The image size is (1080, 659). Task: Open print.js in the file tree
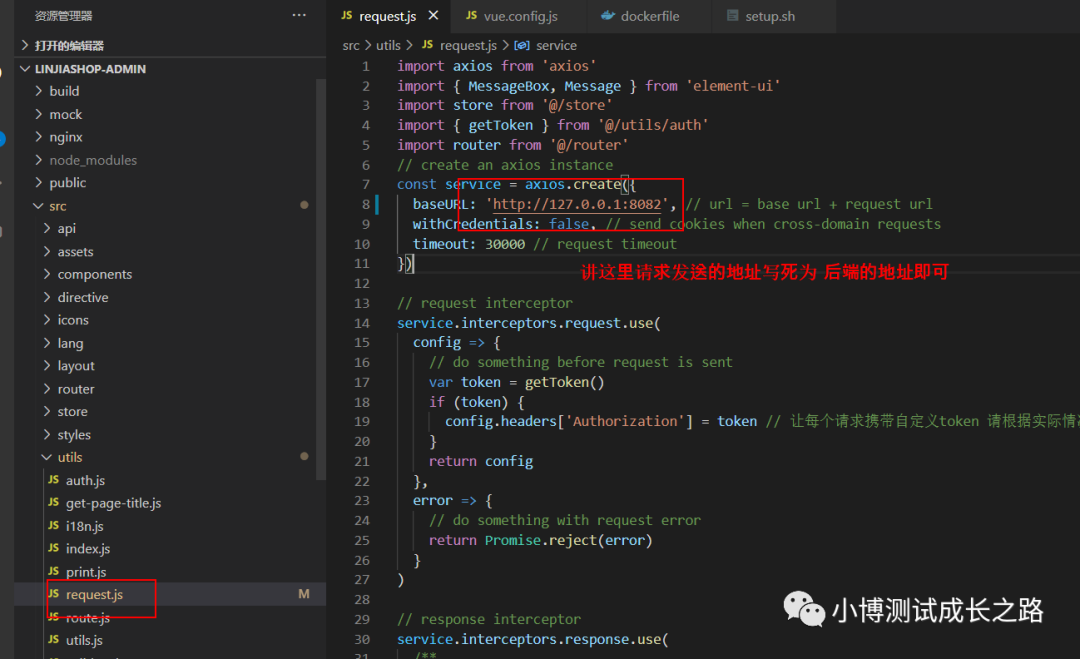pos(86,572)
